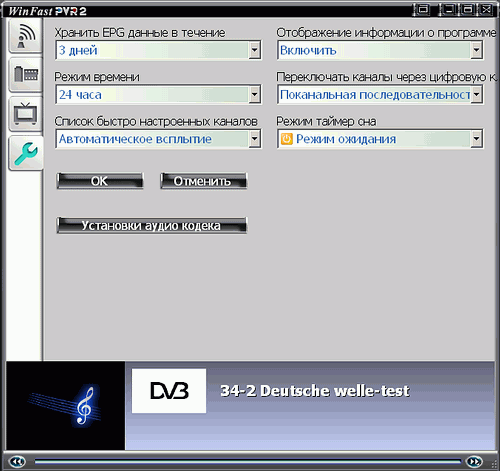This screenshot has width=500, height=471.
Task: Click the 'Отменить' cancel button
Action: tap(203, 181)
